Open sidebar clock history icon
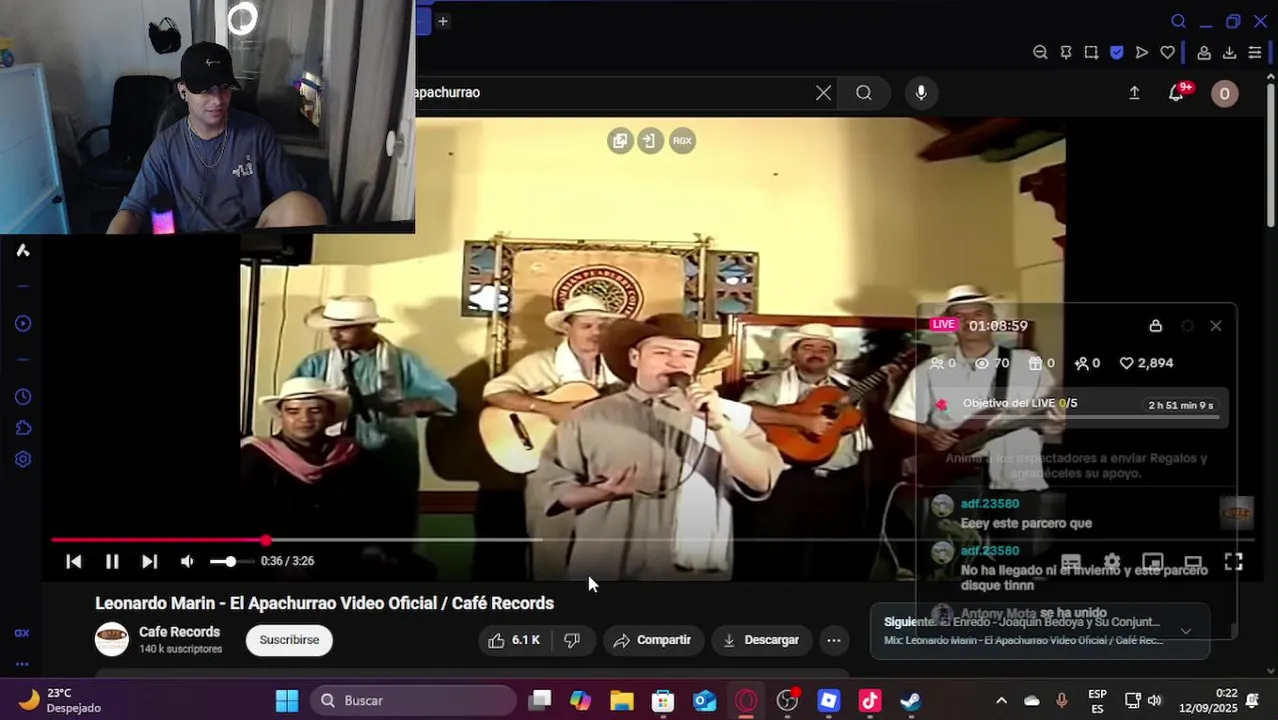Image resolution: width=1278 pixels, height=720 pixels. 23,397
